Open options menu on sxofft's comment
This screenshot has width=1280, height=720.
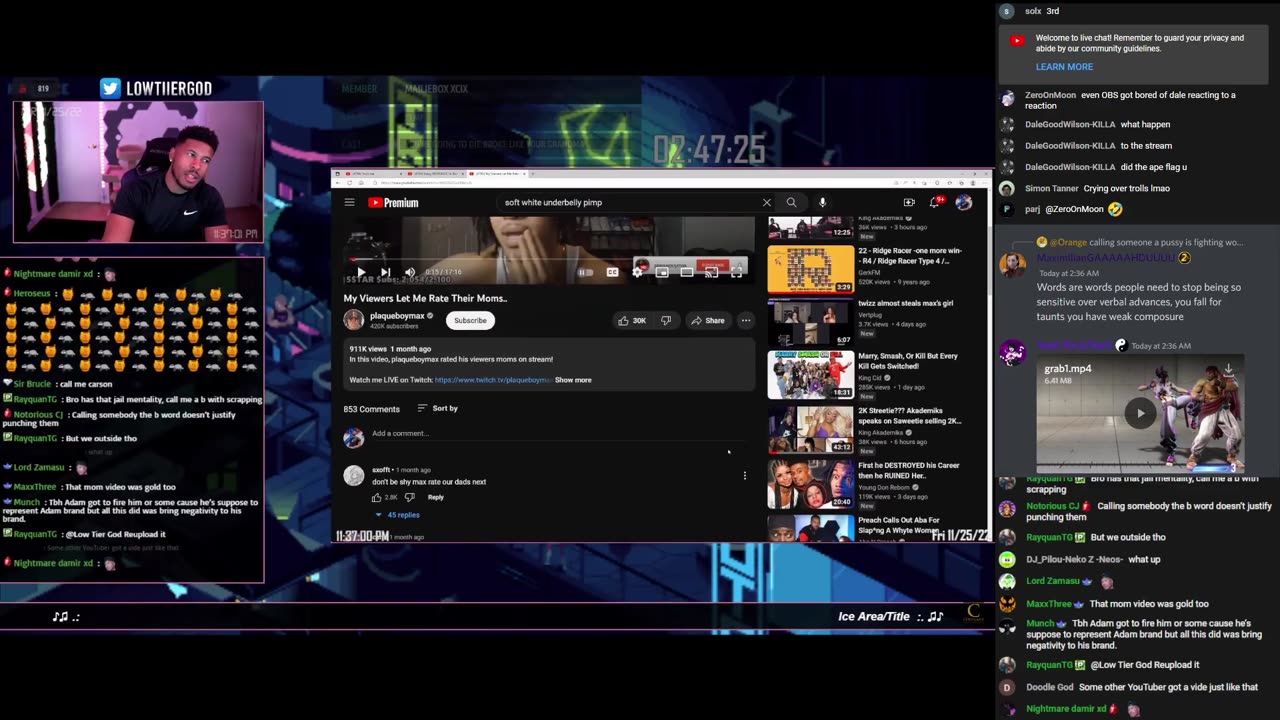click(744, 475)
